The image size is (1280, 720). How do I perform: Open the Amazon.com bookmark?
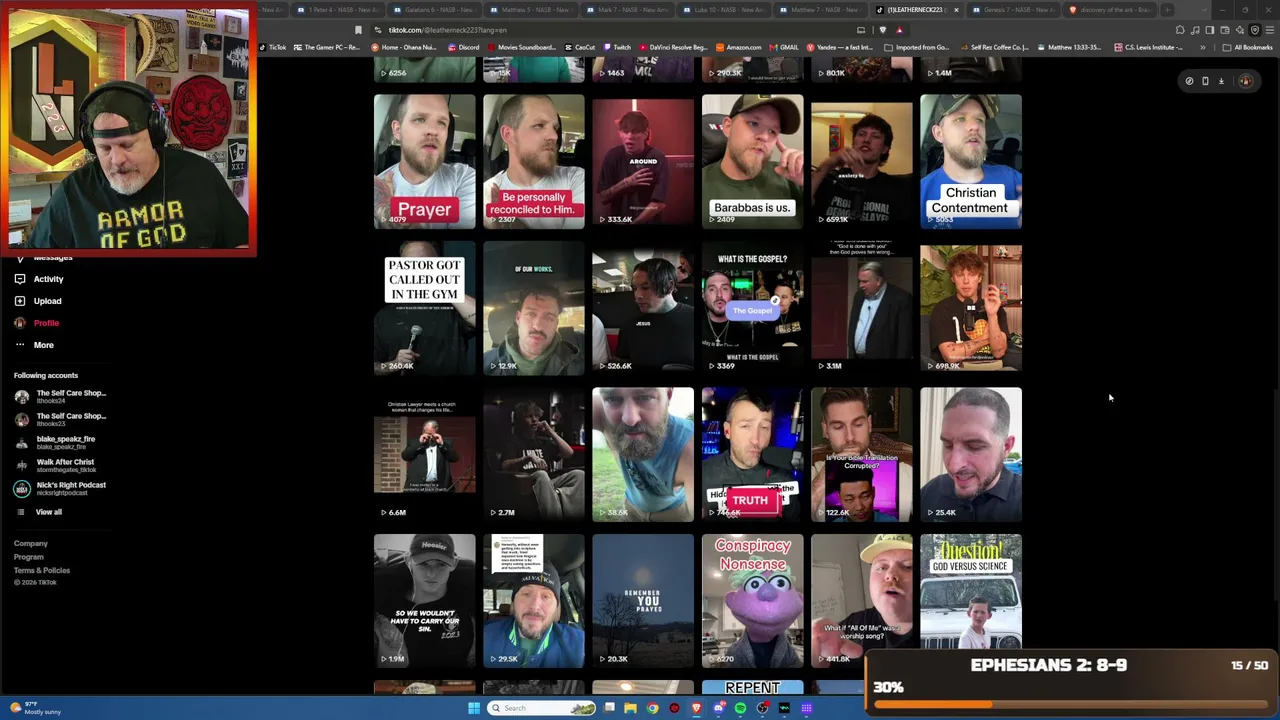[x=739, y=47]
